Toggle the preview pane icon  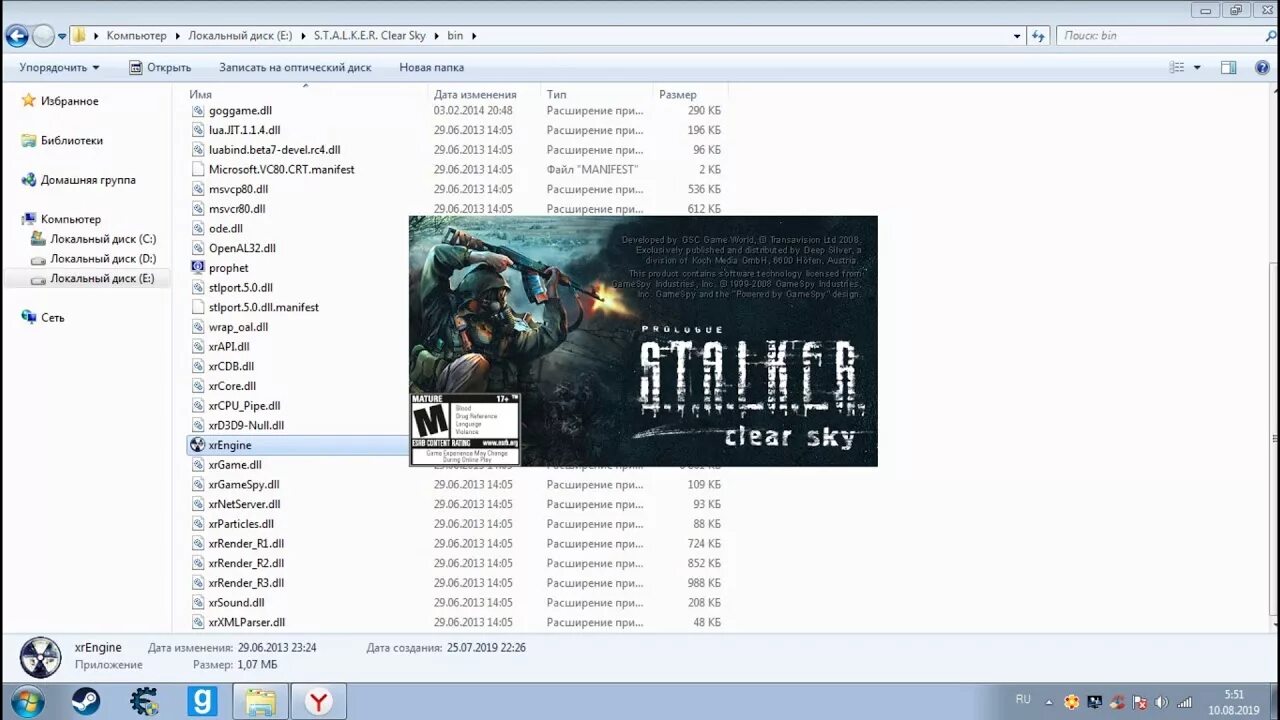[x=1229, y=67]
